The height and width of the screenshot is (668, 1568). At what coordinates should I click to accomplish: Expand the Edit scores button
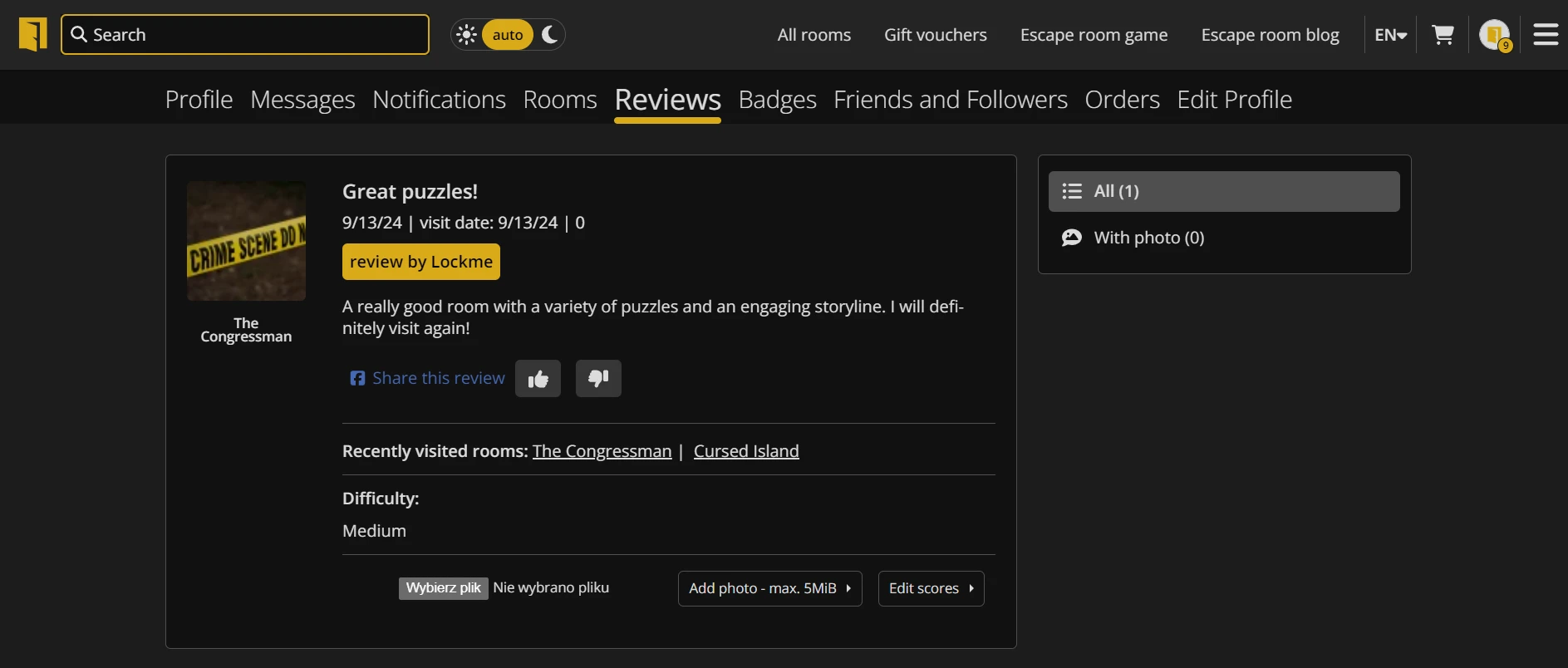click(931, 588)
